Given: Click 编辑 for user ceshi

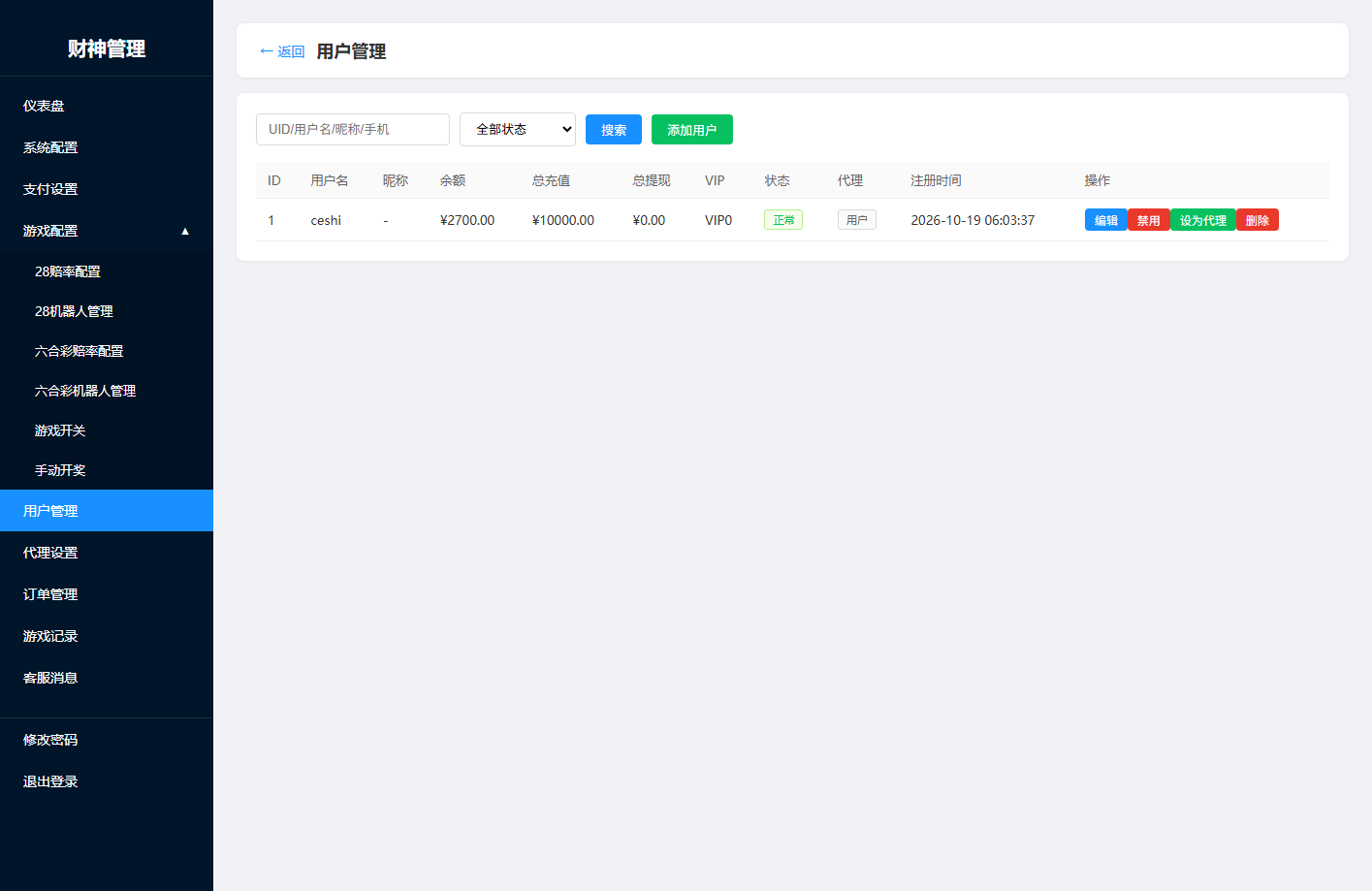Looking at the screenshot, I should (x=1106, y=220).
